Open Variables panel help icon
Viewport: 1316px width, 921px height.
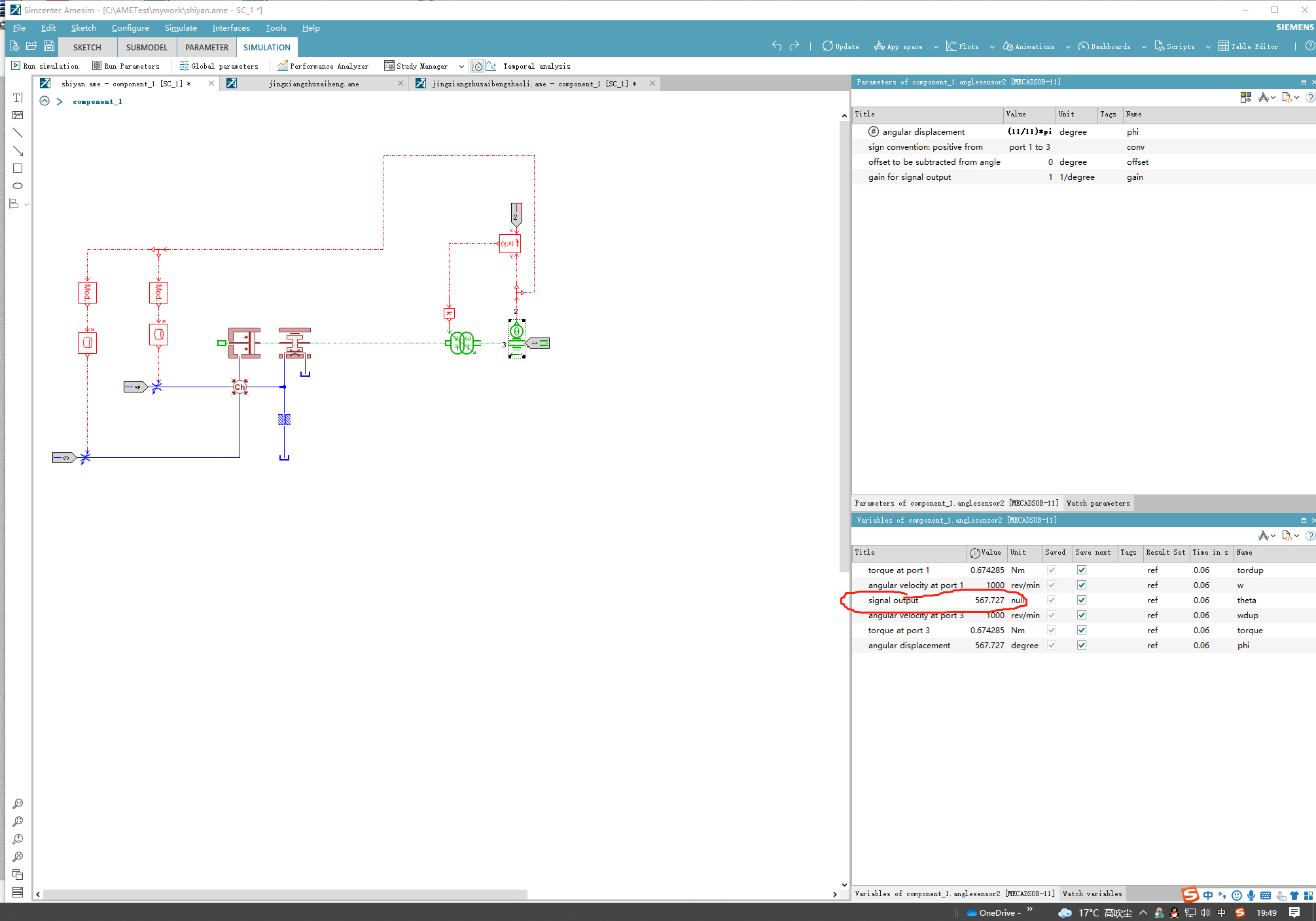pyautogui.click(x=1310, y=536)
